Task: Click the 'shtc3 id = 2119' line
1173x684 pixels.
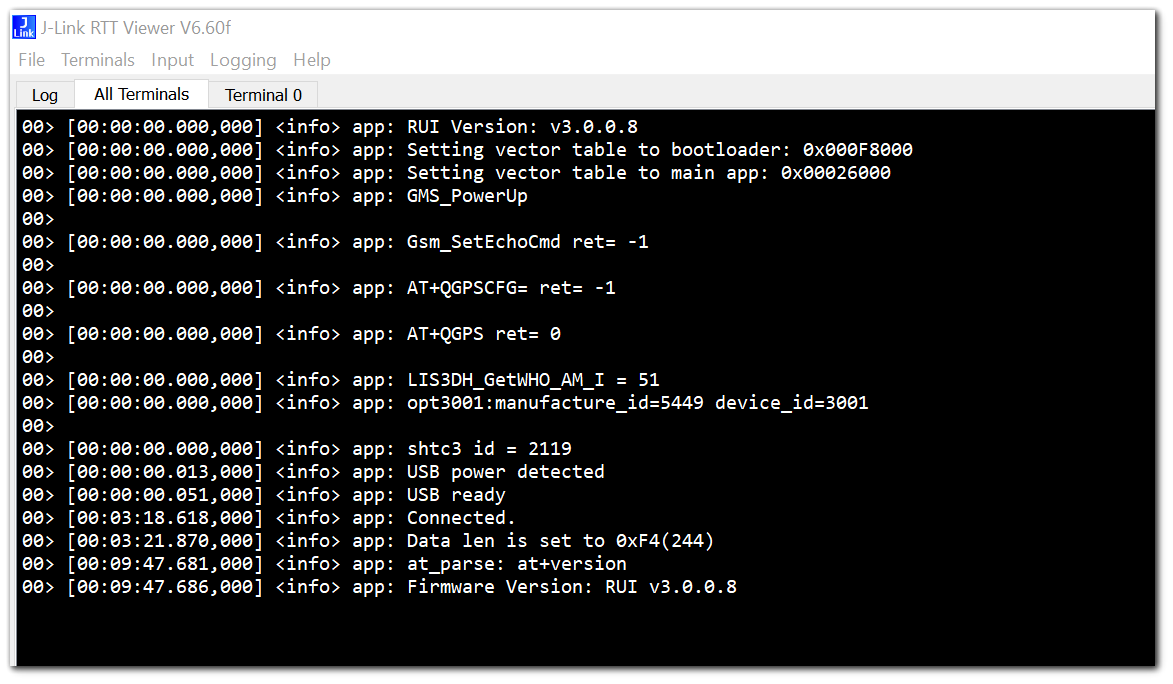Action: click(x=297, y=449)
